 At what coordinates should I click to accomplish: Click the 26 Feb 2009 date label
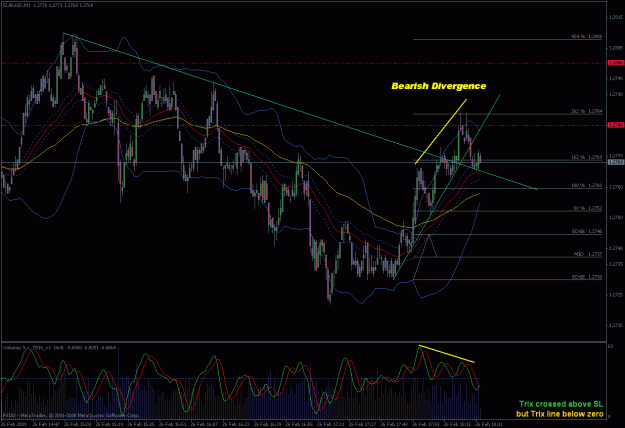click(13, 425)
